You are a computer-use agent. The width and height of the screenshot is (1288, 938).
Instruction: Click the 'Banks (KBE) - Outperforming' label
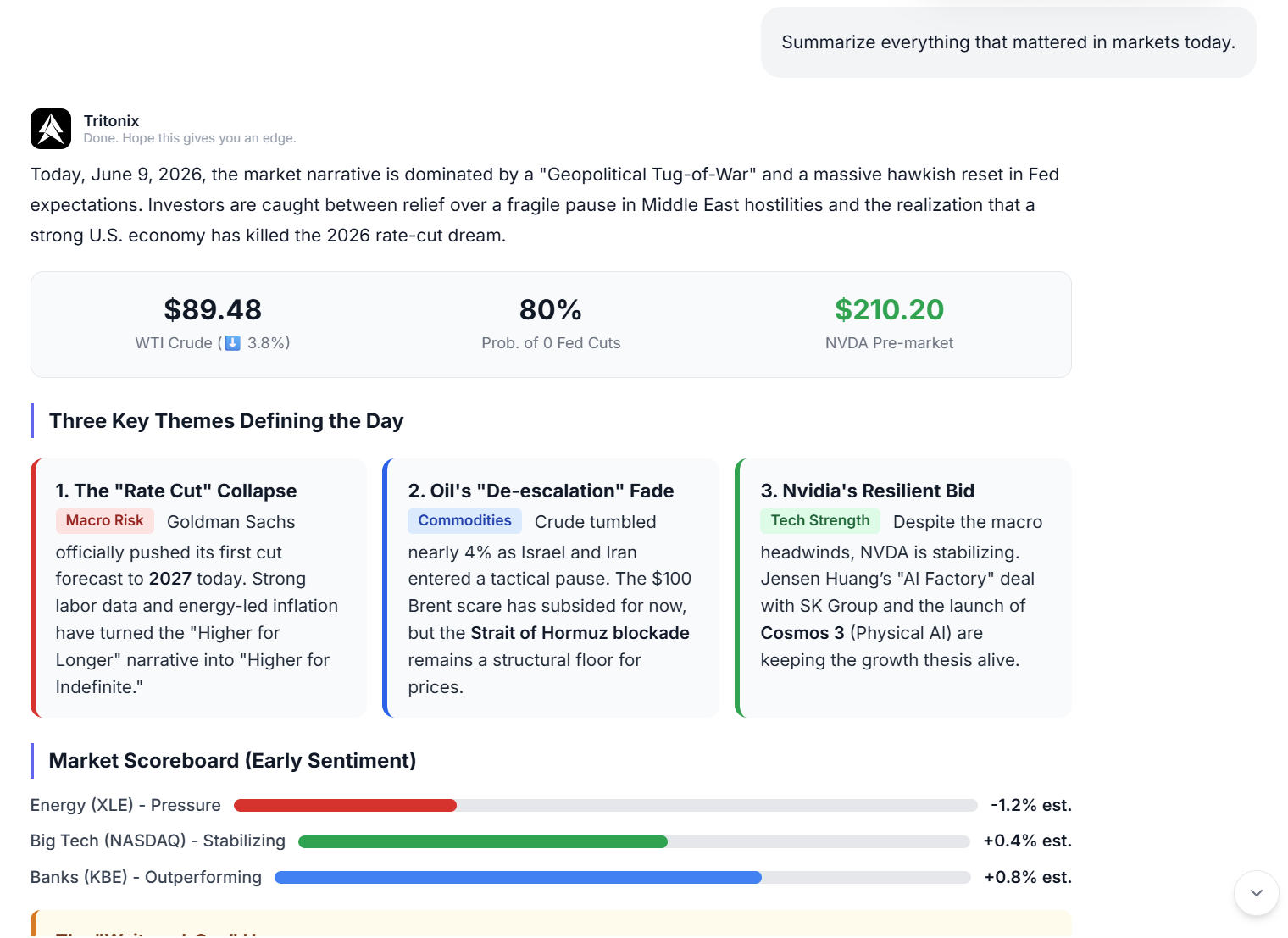pos(146,877)
